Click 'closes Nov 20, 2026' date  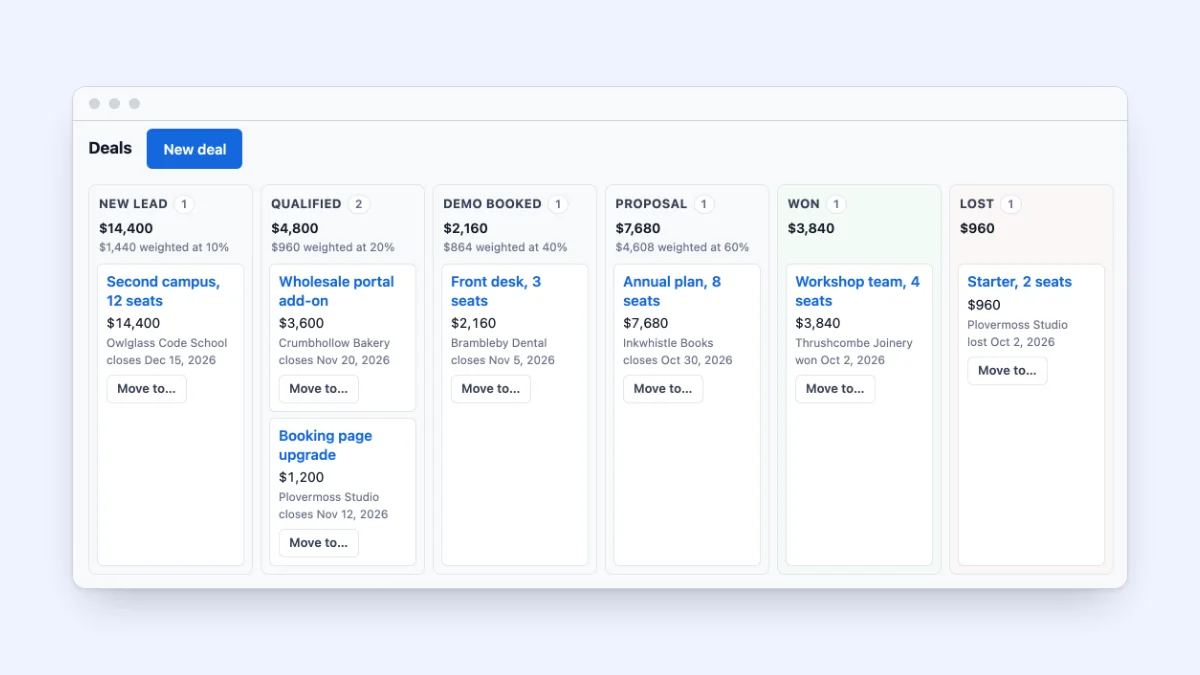click(x=334, y=360)
